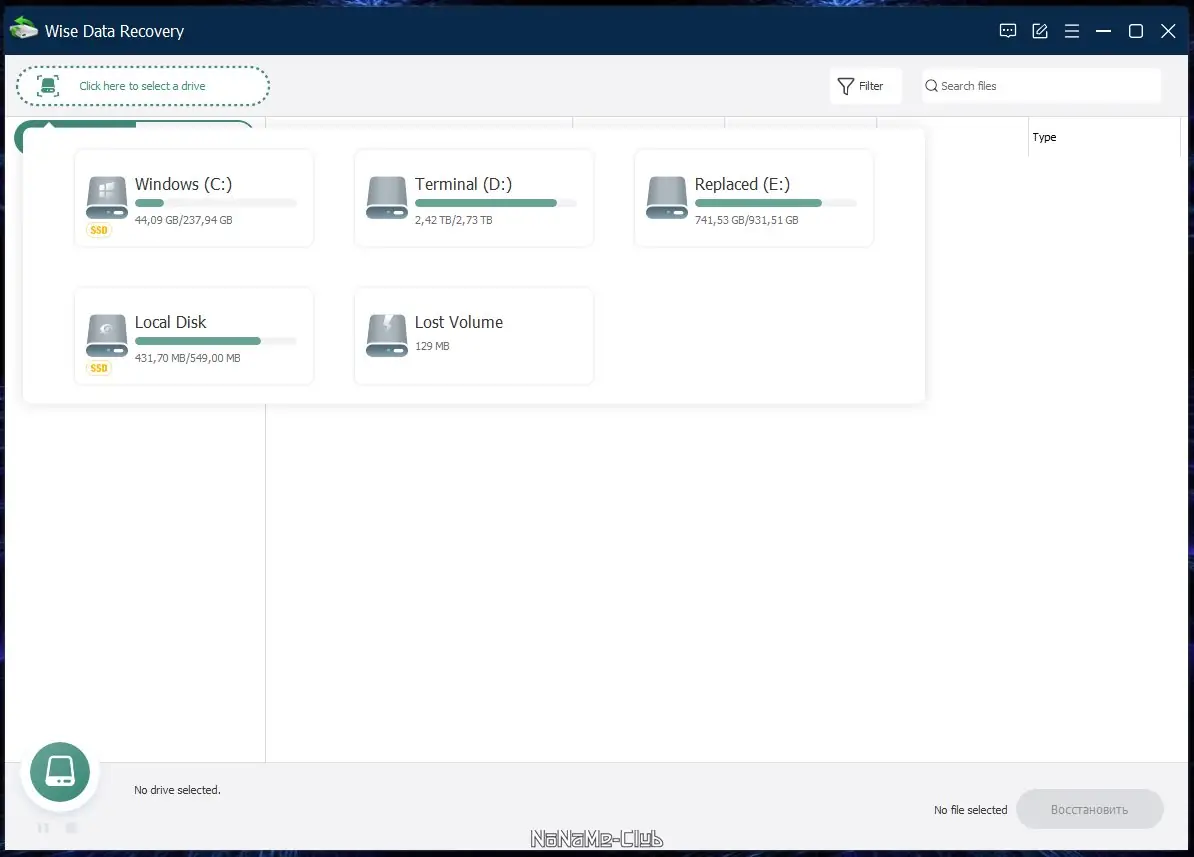Click the funnel filter icon
The width and height of the screenshot is (1194, 857).
tap(845, 86)
